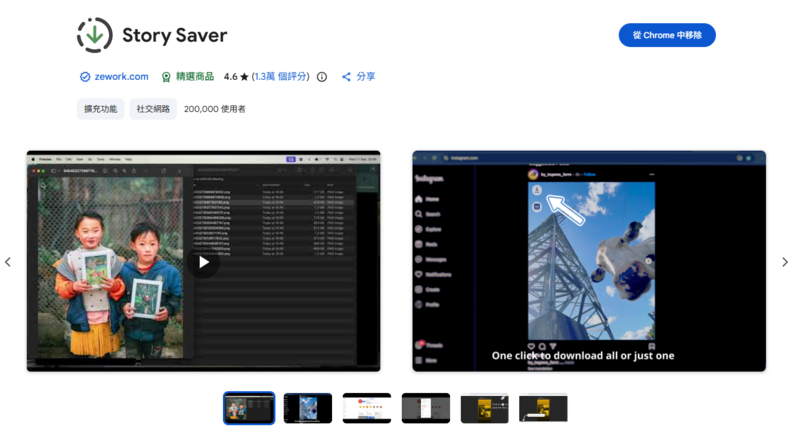
Task: Select the fifth thumbnail with the yellow poster
Action: [x=485, y=408]
